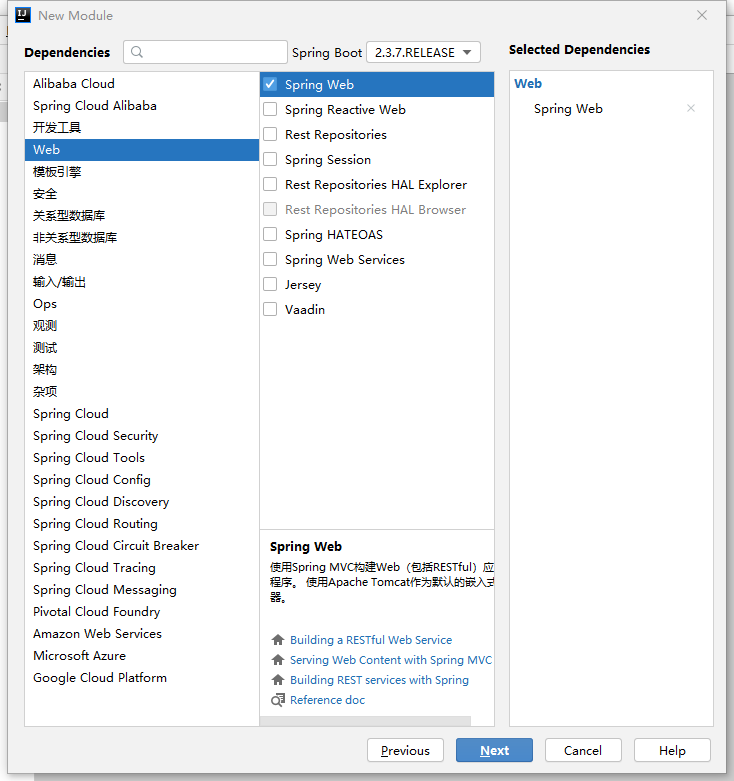This screenshot has width=734, height=781.
Task: Enable the Jersey dependency checkbox
Action: 270,284
